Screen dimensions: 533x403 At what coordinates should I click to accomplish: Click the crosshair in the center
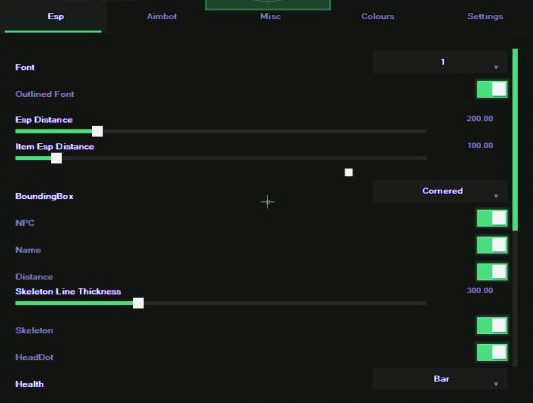click(268, 202)
